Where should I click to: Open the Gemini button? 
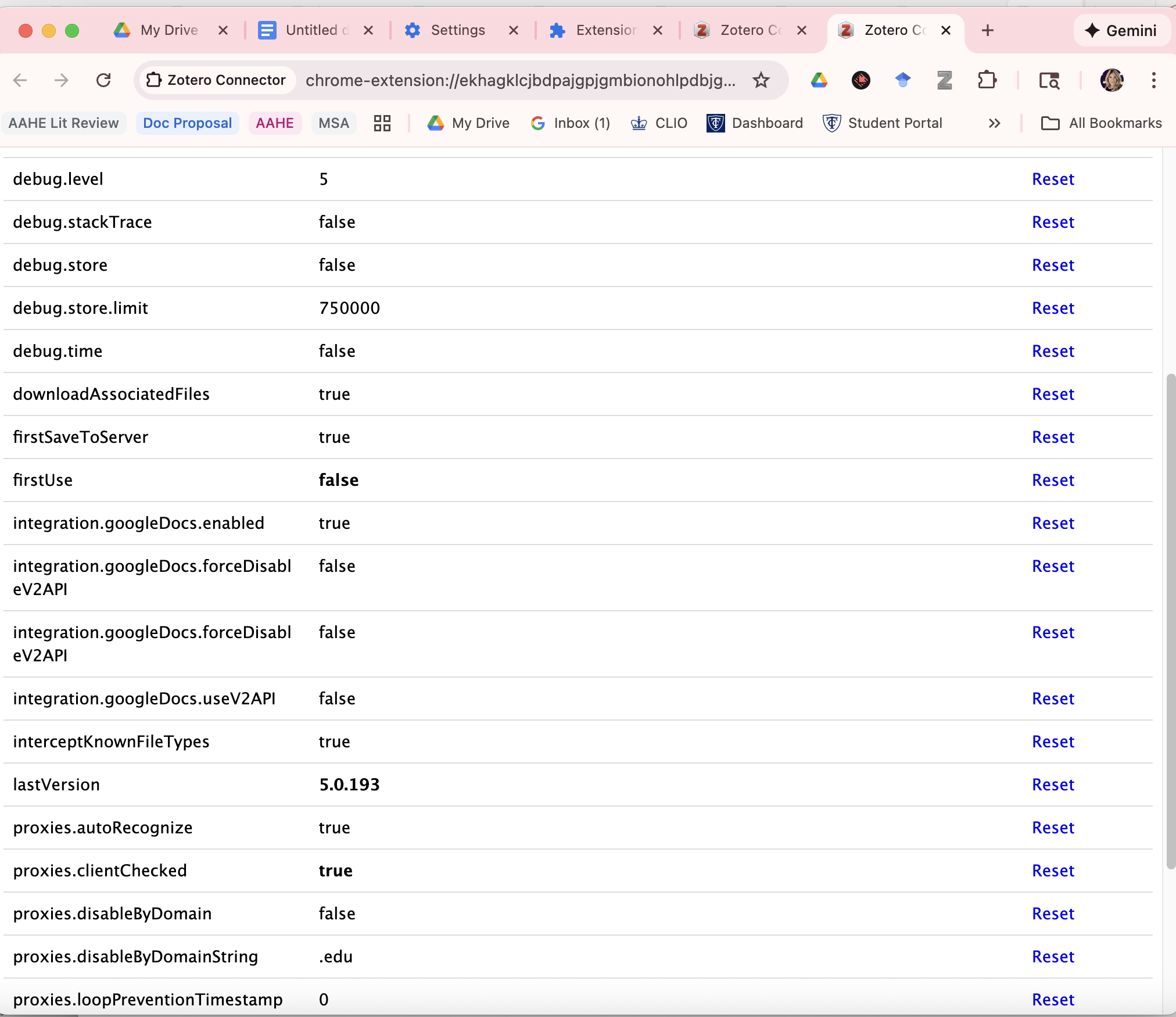coord(1121,30)
